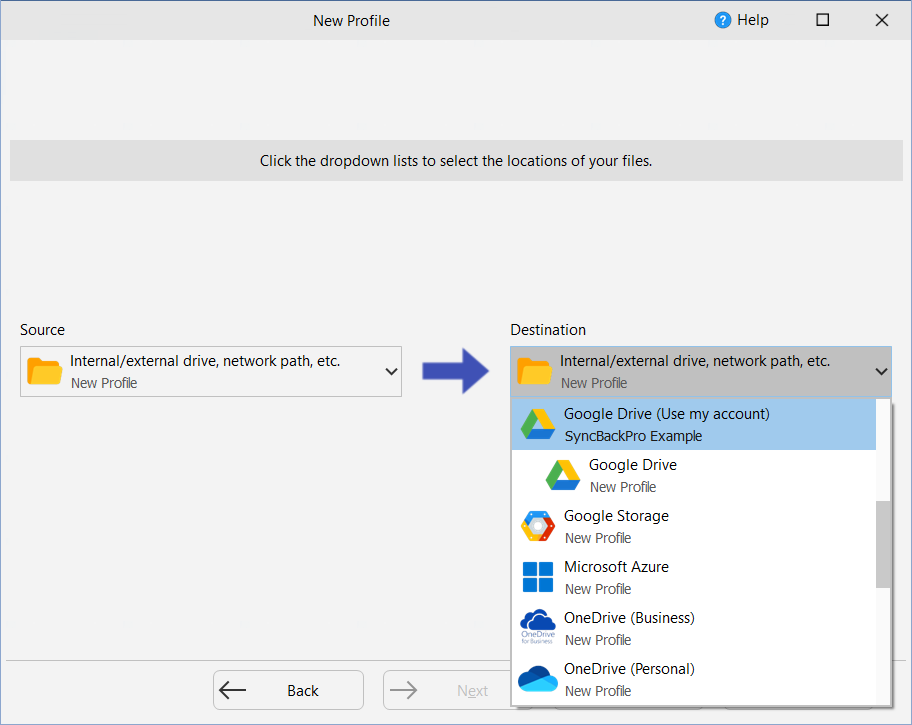Go Back to the previous step
The width and height of the screenshot is (912, 725).
[x=288, y=690]
